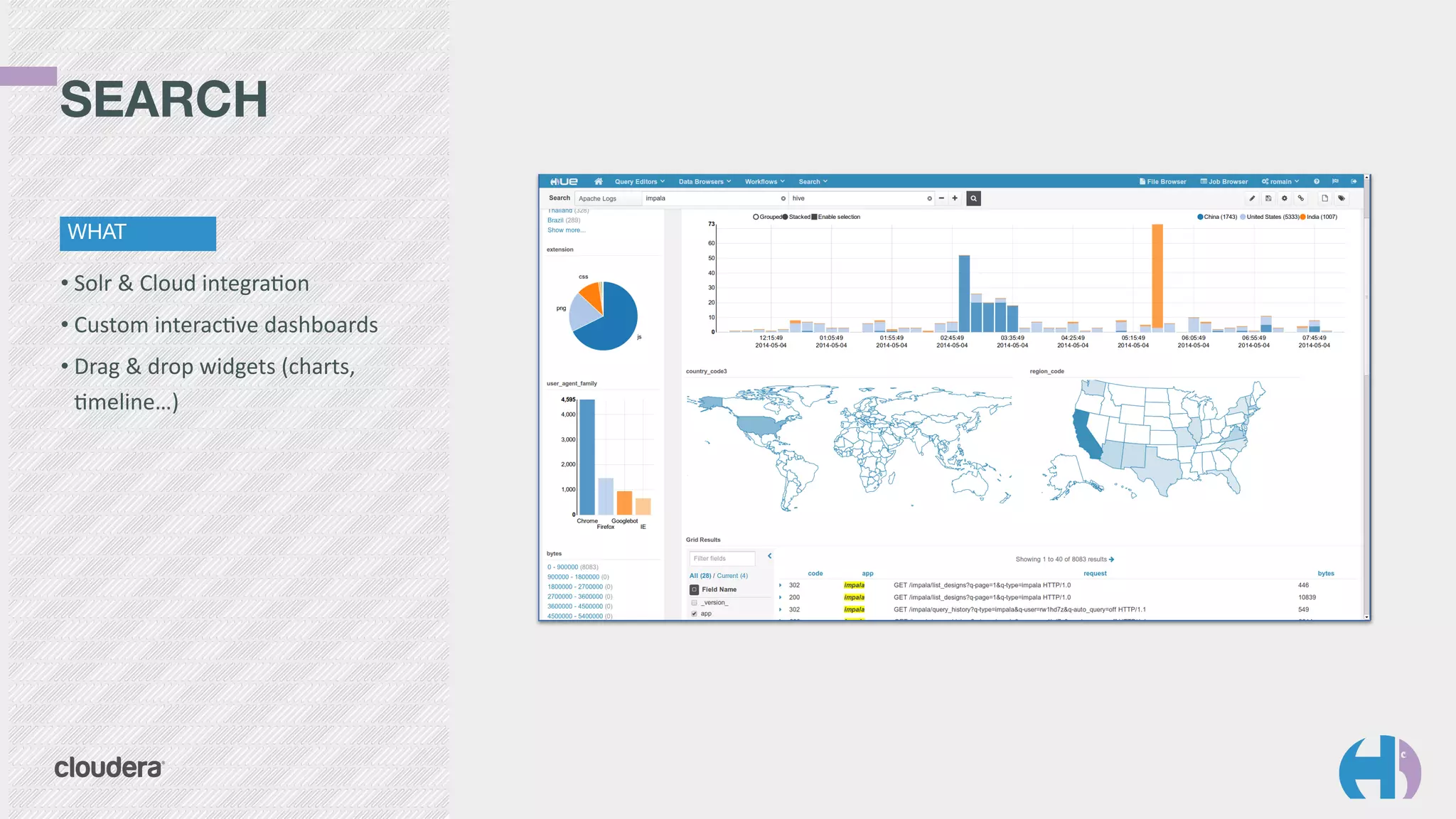
Task: Click the China legend color dot
Action: click(x=1201, y=217)
